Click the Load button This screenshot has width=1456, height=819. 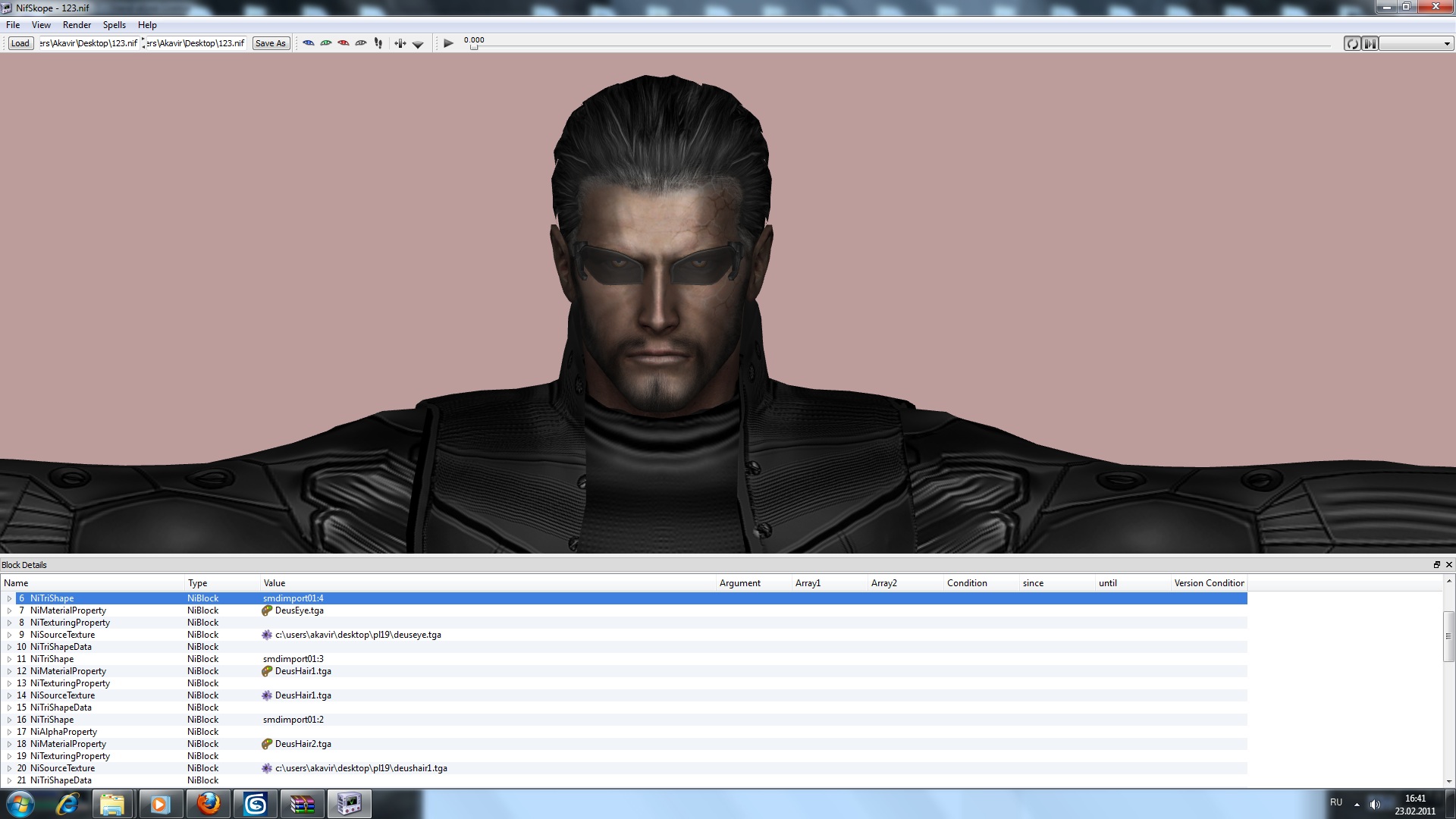20,43
